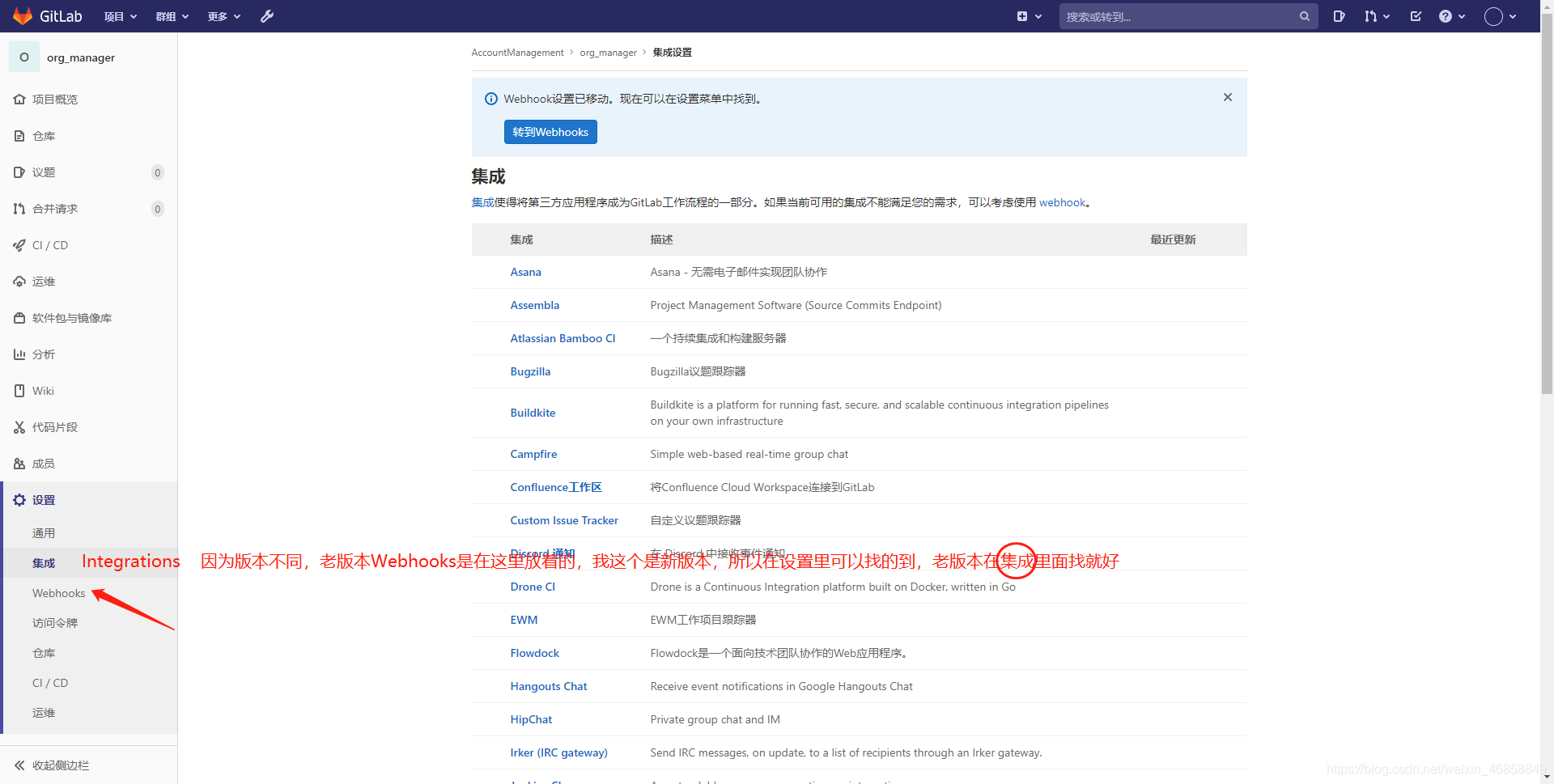
Task: Open the admin area wrench icon
Action: (x=267, y=16)
